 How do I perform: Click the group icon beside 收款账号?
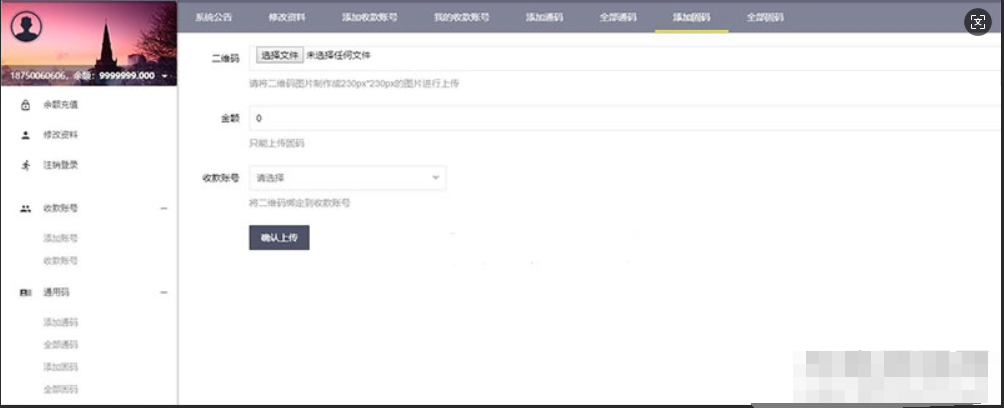[x=26, y=208]
